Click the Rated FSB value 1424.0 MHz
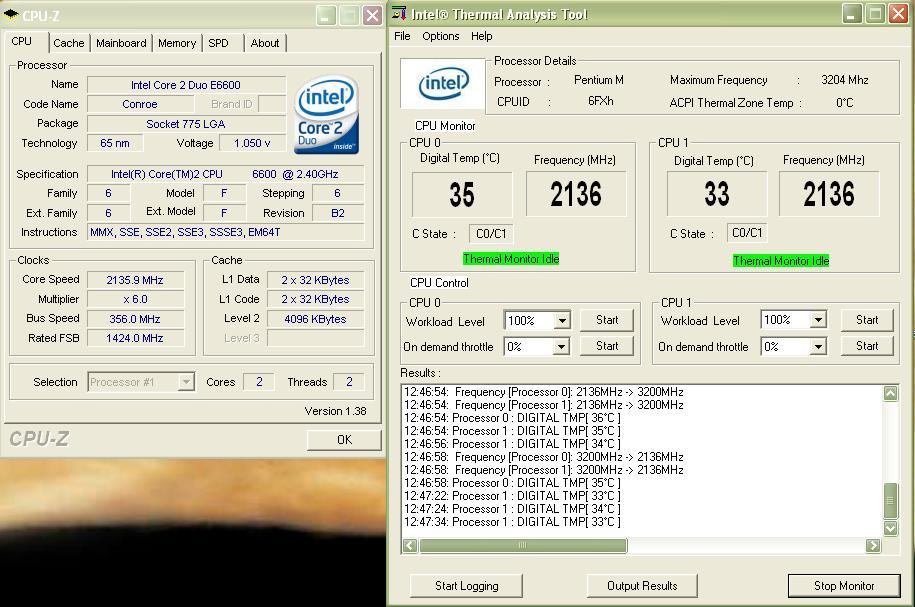 coord(135,338)
